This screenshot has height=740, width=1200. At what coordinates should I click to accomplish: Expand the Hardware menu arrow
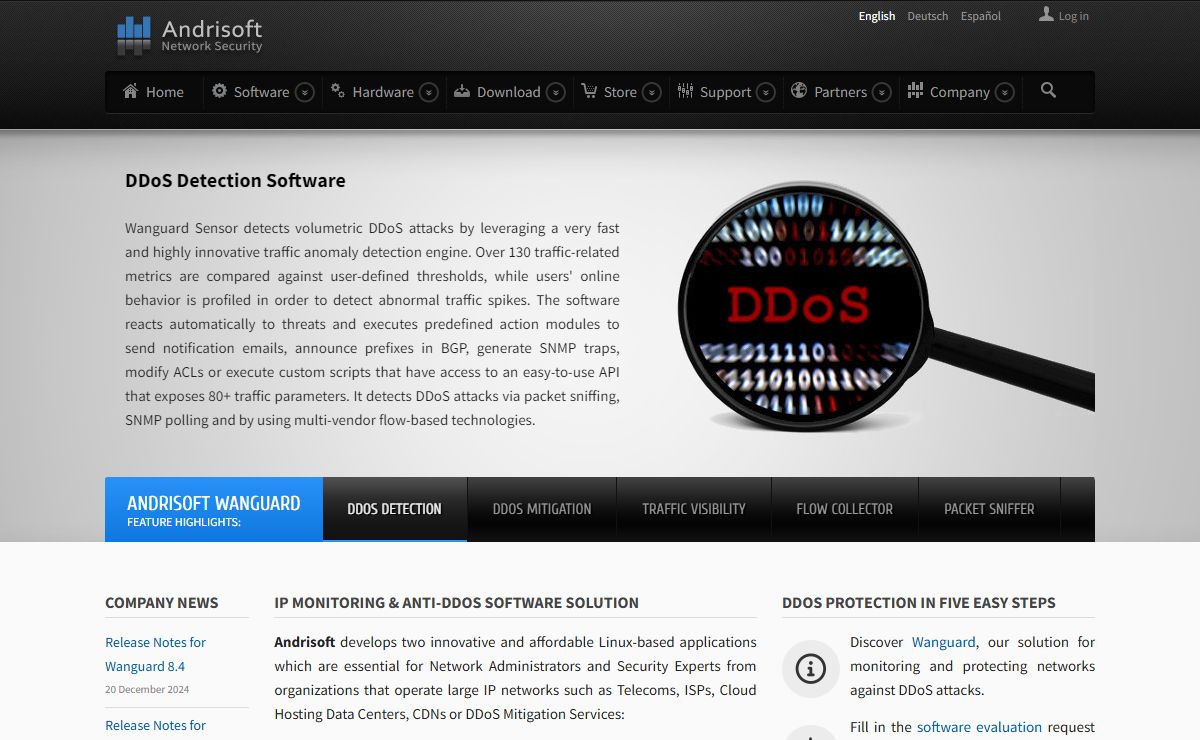[429, 92]
